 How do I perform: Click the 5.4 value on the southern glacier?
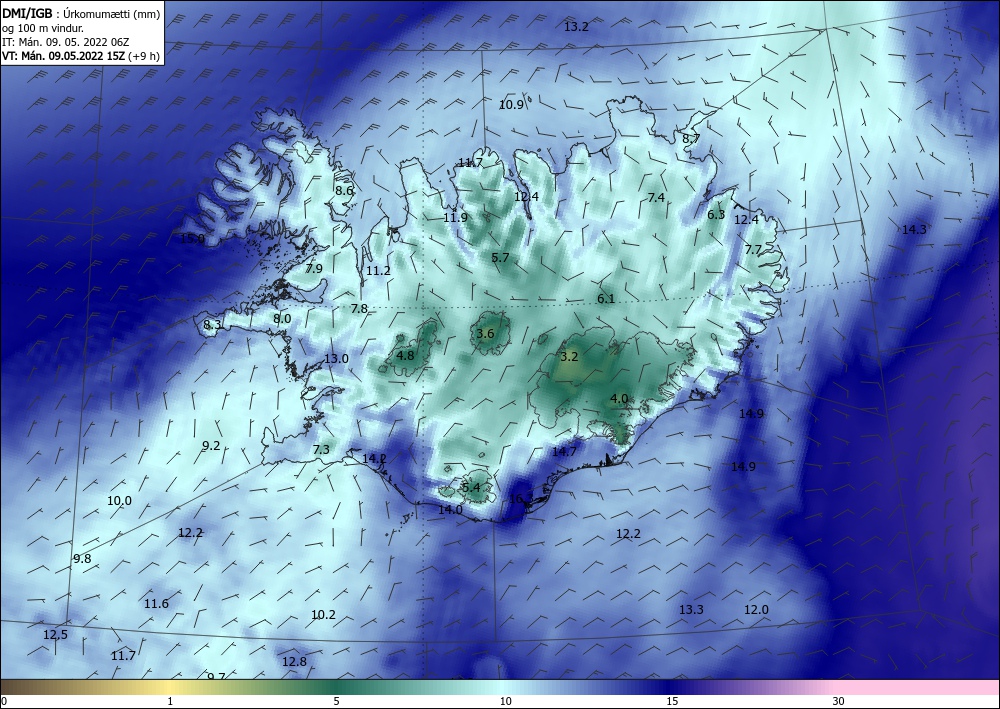(471, 488)
